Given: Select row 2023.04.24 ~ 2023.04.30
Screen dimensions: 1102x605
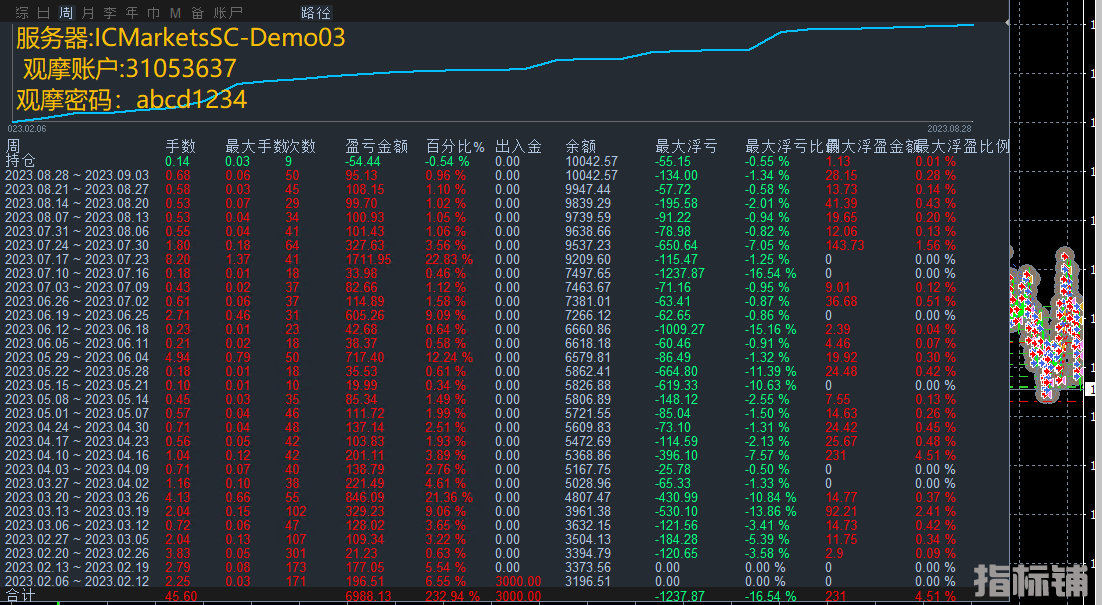Looking at the screenshot, I should [77, 428].
